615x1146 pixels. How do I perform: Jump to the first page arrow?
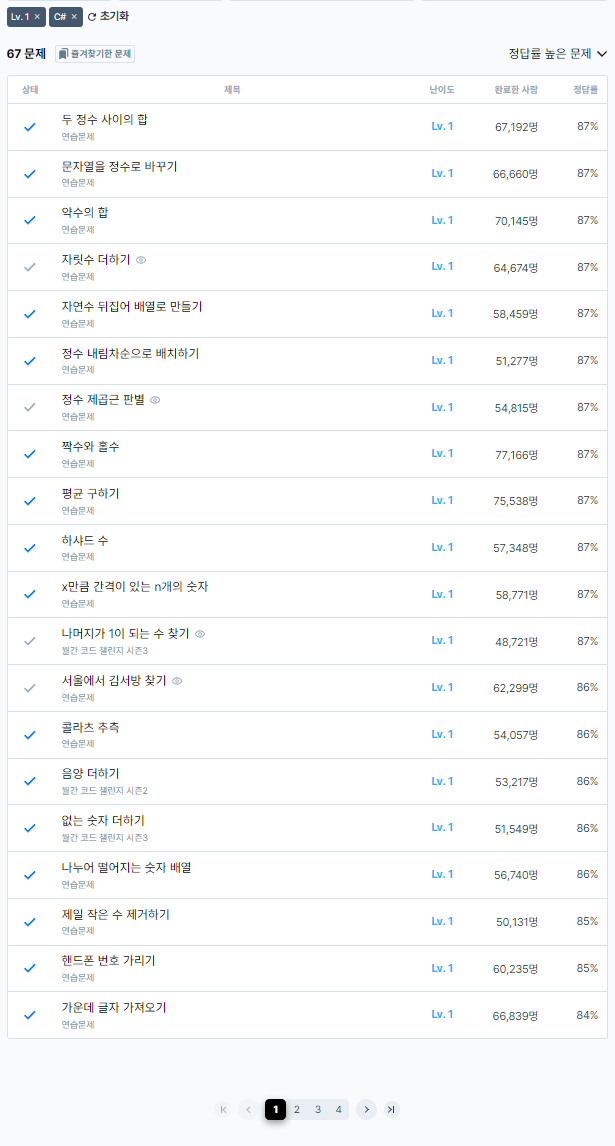[223, 1109]
